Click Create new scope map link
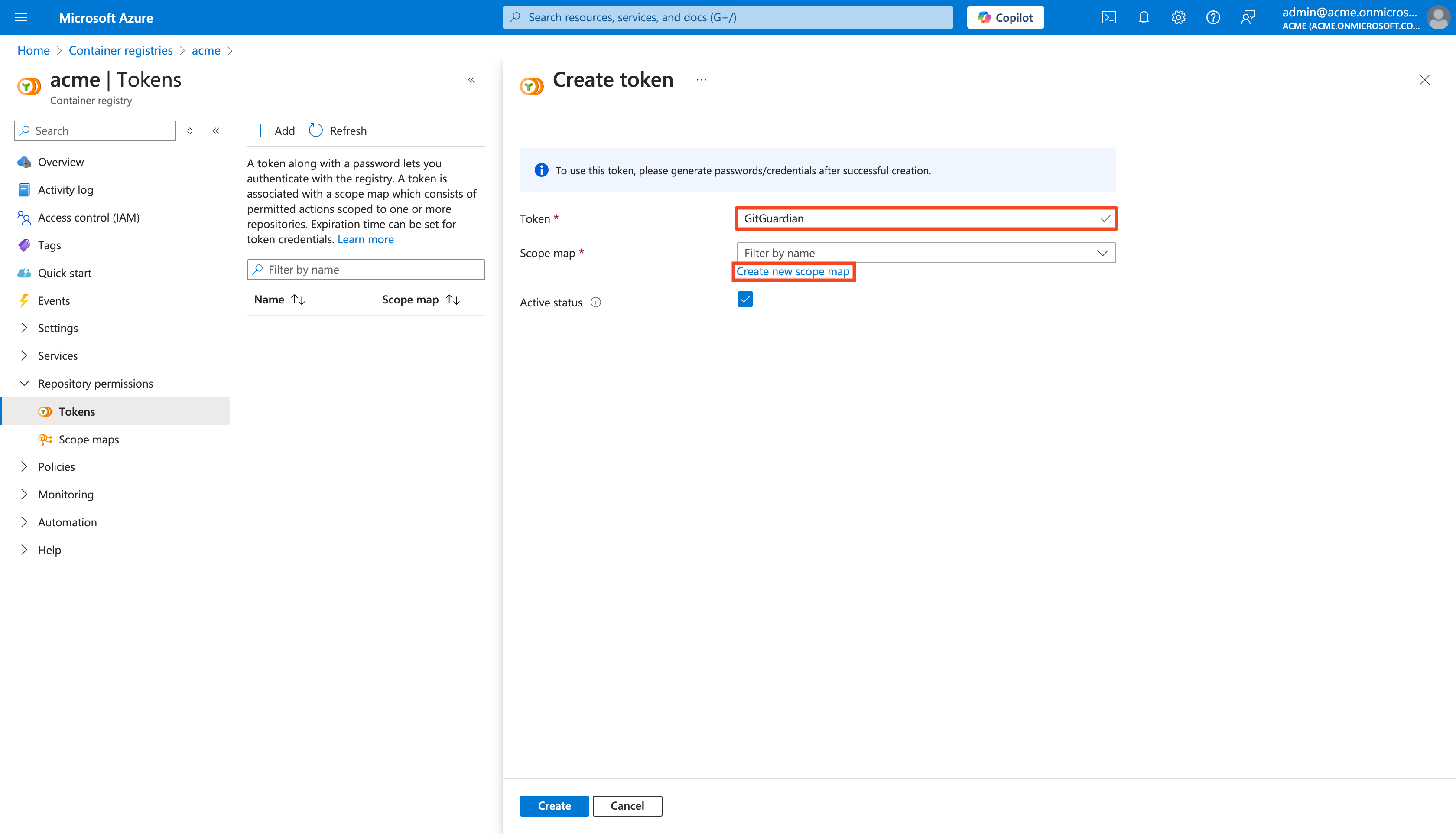The width and height of the screenshot is (1456, 834). [793, 271]
